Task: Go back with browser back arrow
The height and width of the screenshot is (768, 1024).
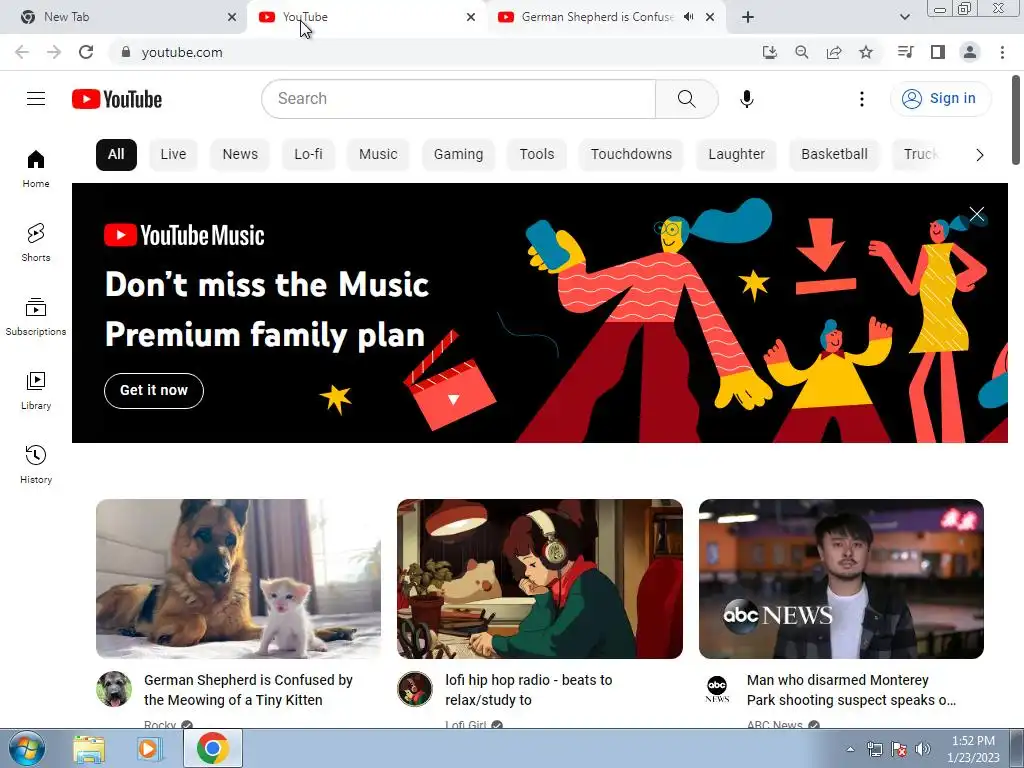Action: (22, 52)
